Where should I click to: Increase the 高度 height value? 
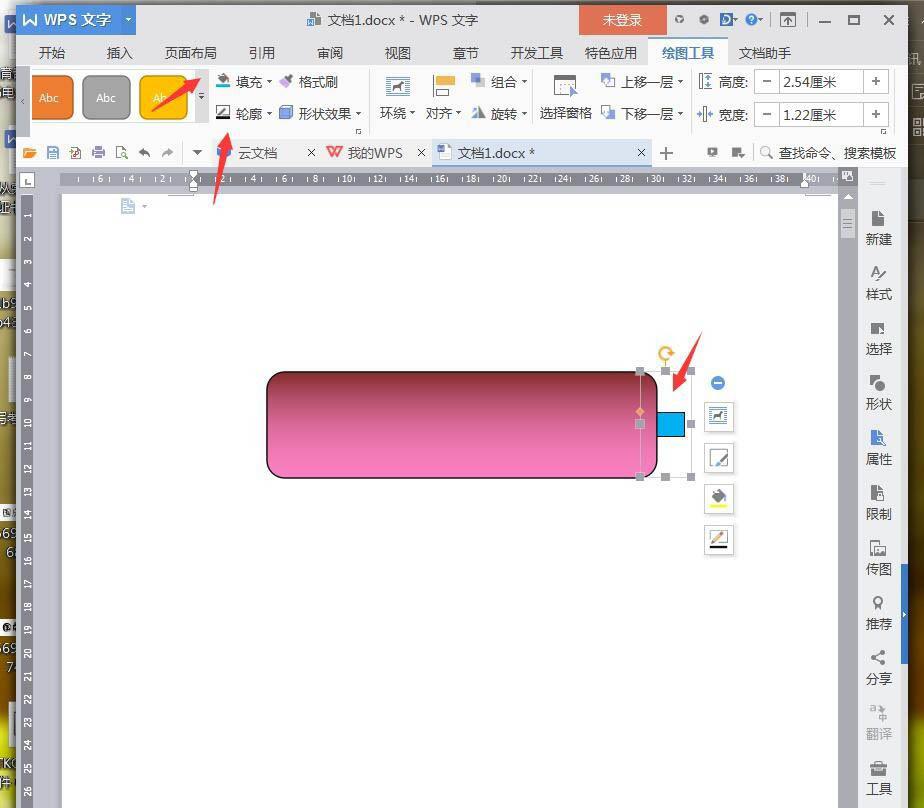coord(876,81)
